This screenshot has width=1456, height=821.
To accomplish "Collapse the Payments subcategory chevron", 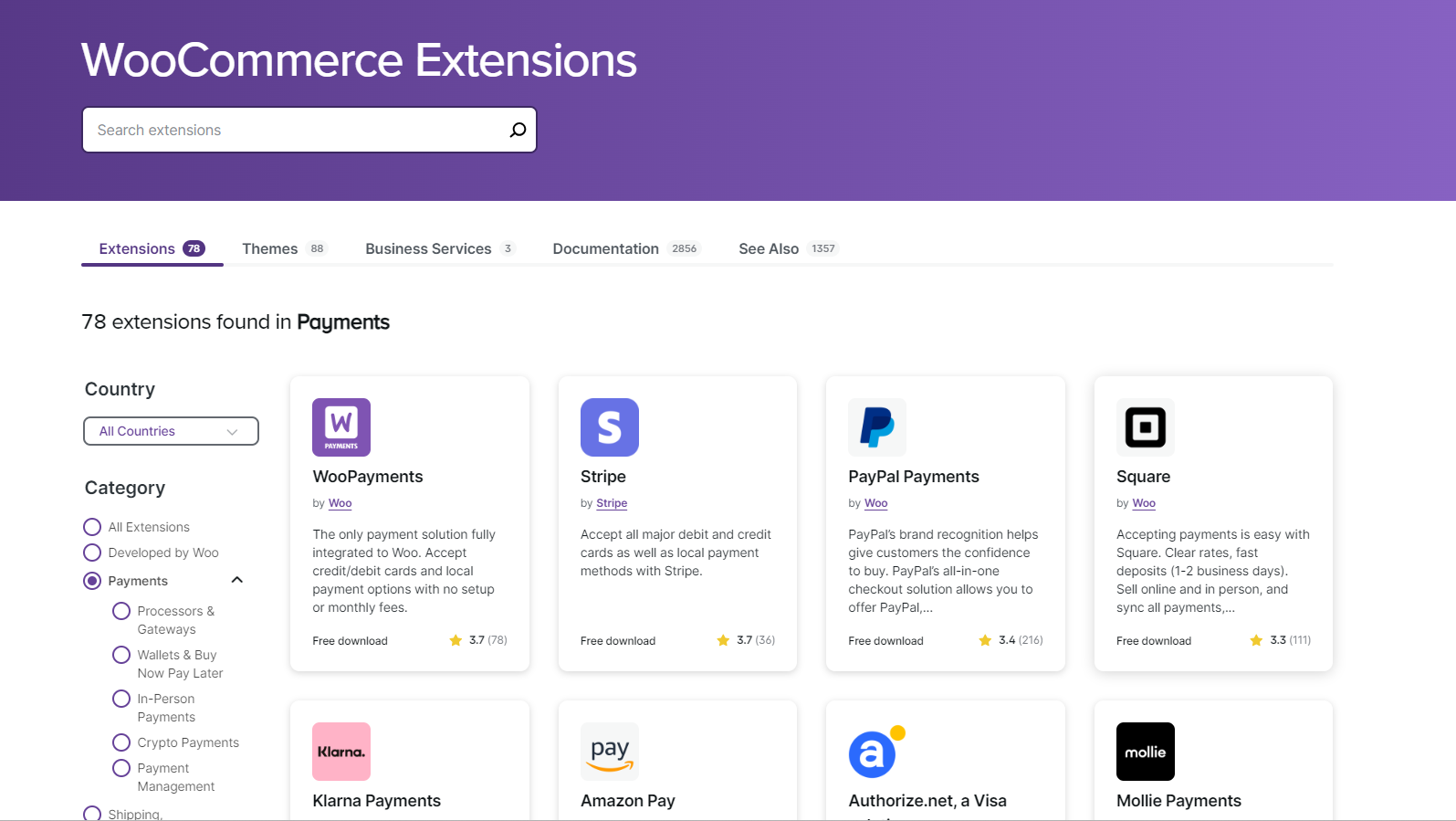I will 237,580.
